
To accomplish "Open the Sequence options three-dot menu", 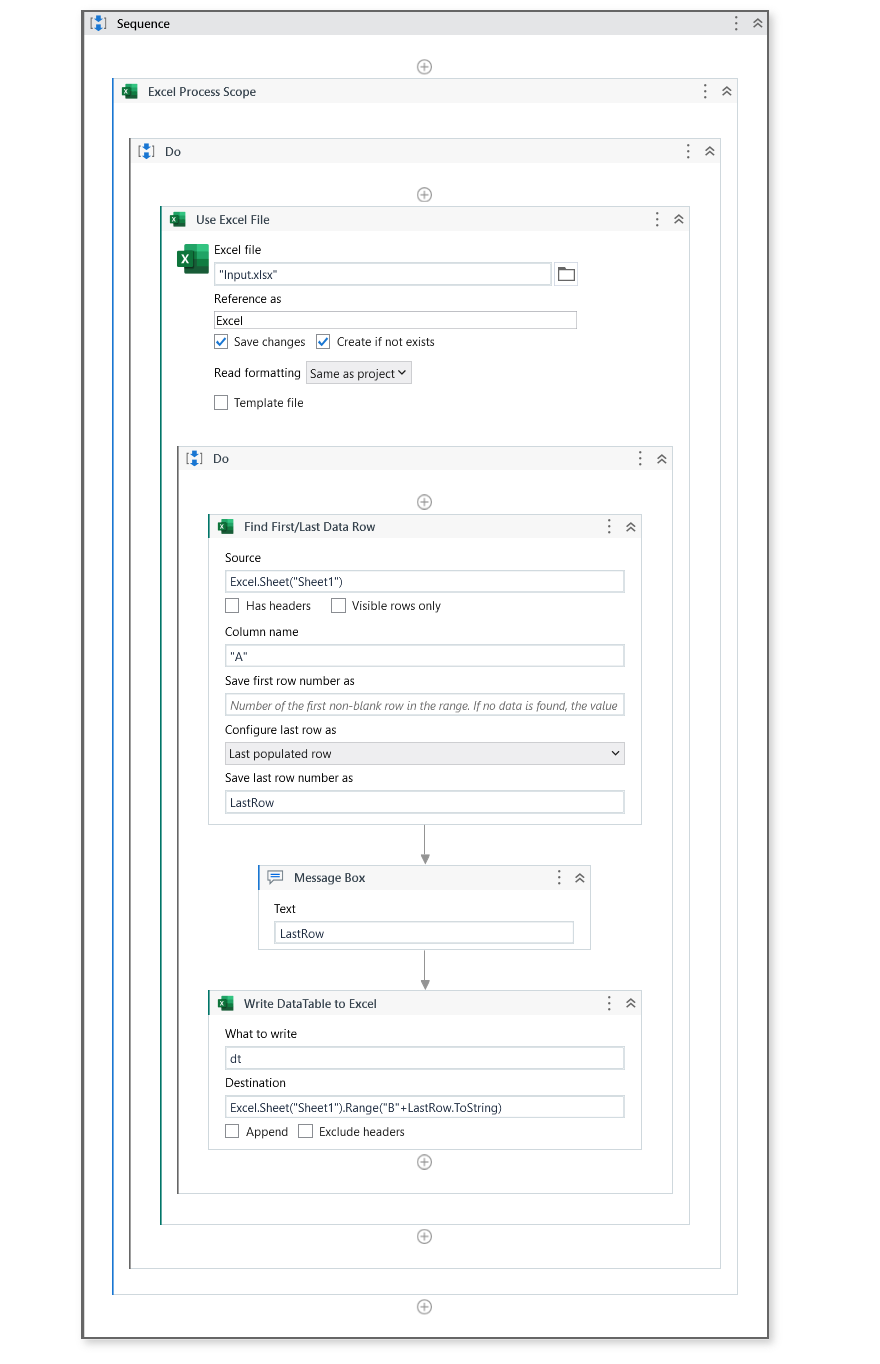I will [736, 23].
